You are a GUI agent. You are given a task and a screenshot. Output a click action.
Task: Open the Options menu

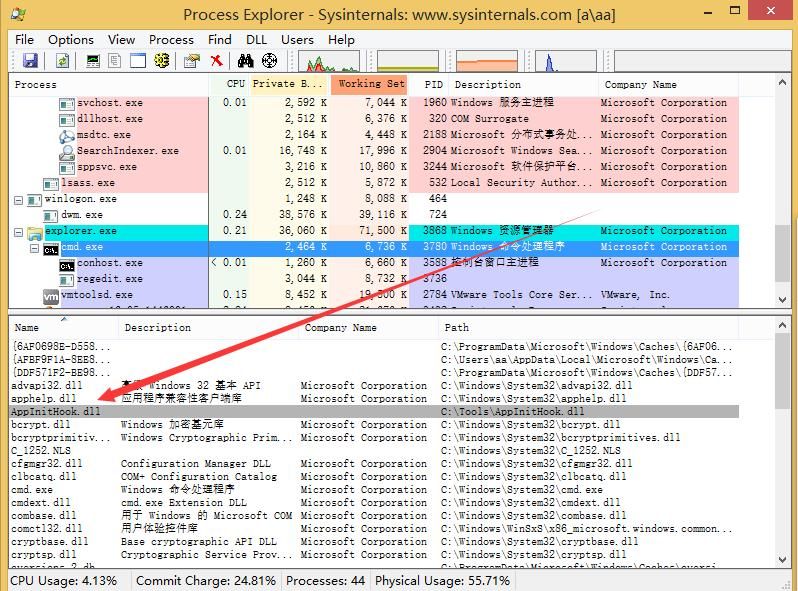click(71, 40)
